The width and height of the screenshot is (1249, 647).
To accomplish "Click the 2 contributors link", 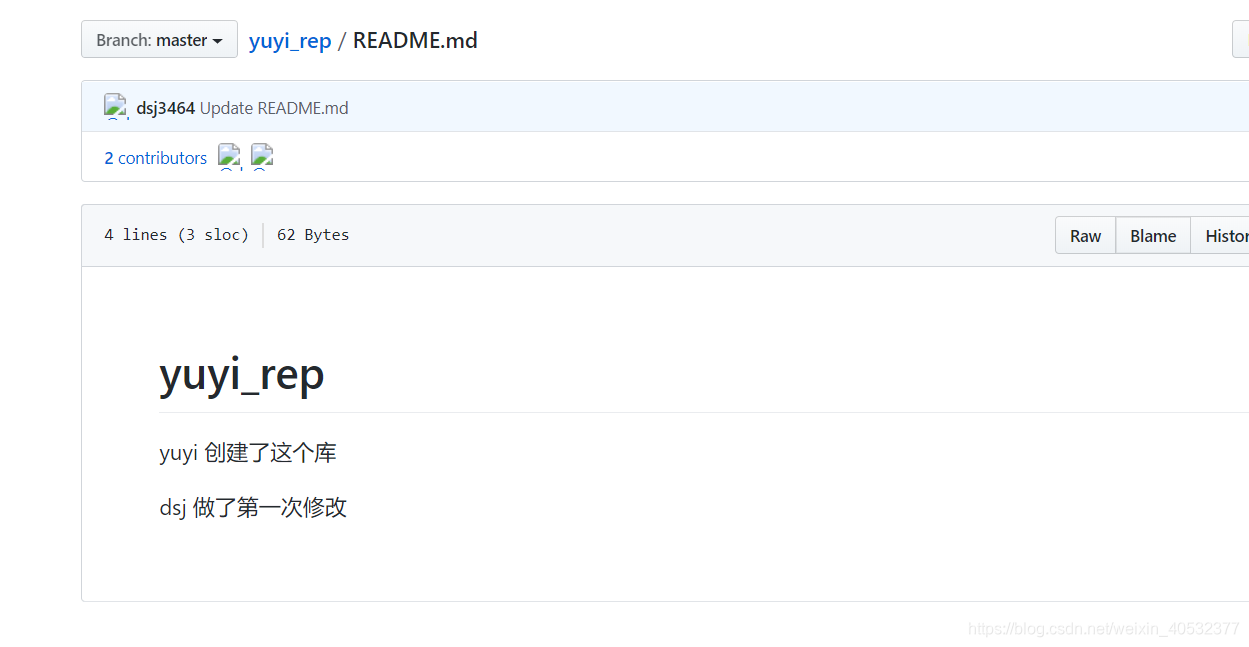I will (x=155, y=157).
